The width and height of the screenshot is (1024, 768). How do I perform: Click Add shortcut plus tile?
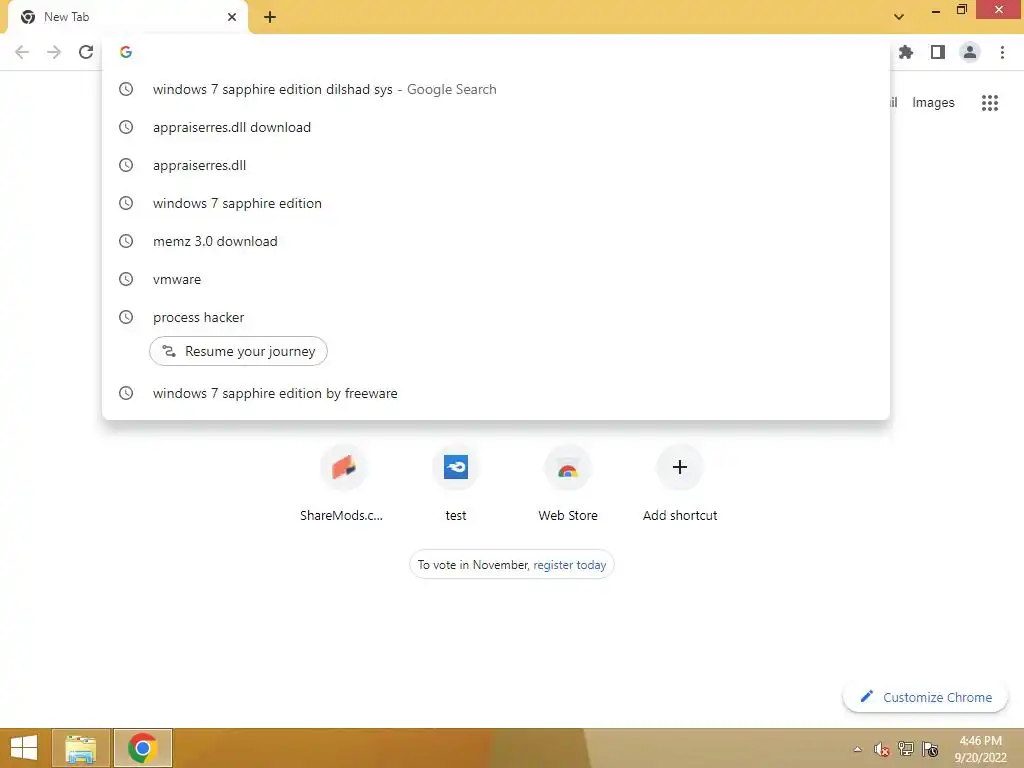(680, 483)
